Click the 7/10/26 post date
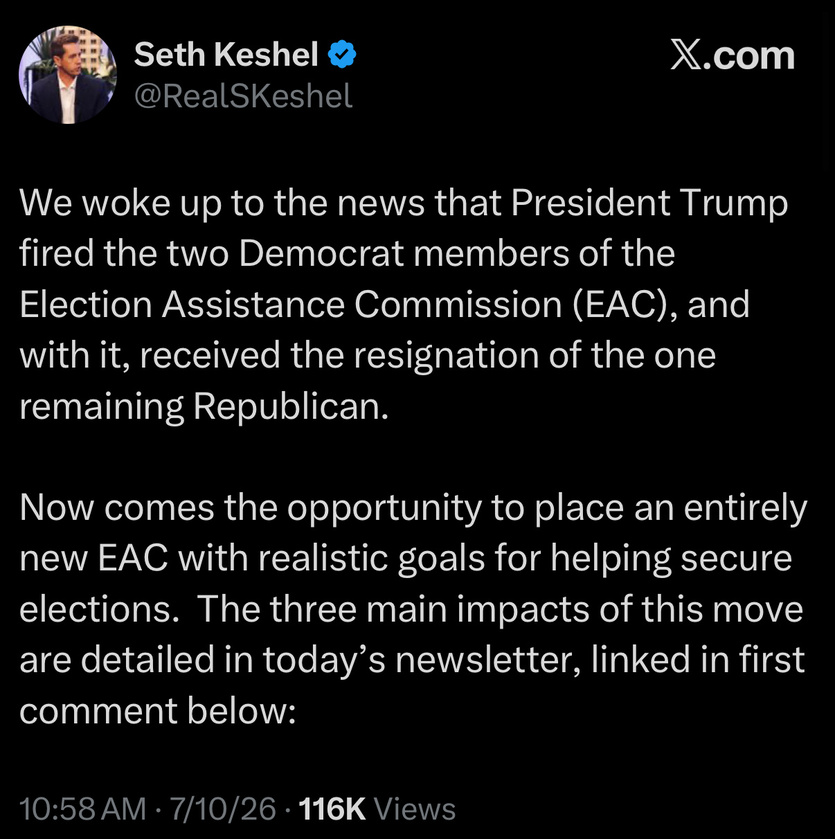 [x=223, y=809]
